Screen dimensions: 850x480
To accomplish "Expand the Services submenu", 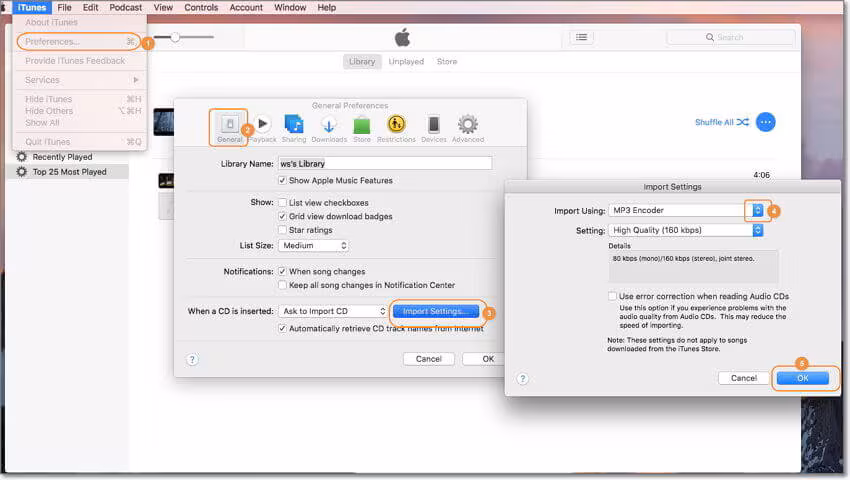I will tap(80, 80).
